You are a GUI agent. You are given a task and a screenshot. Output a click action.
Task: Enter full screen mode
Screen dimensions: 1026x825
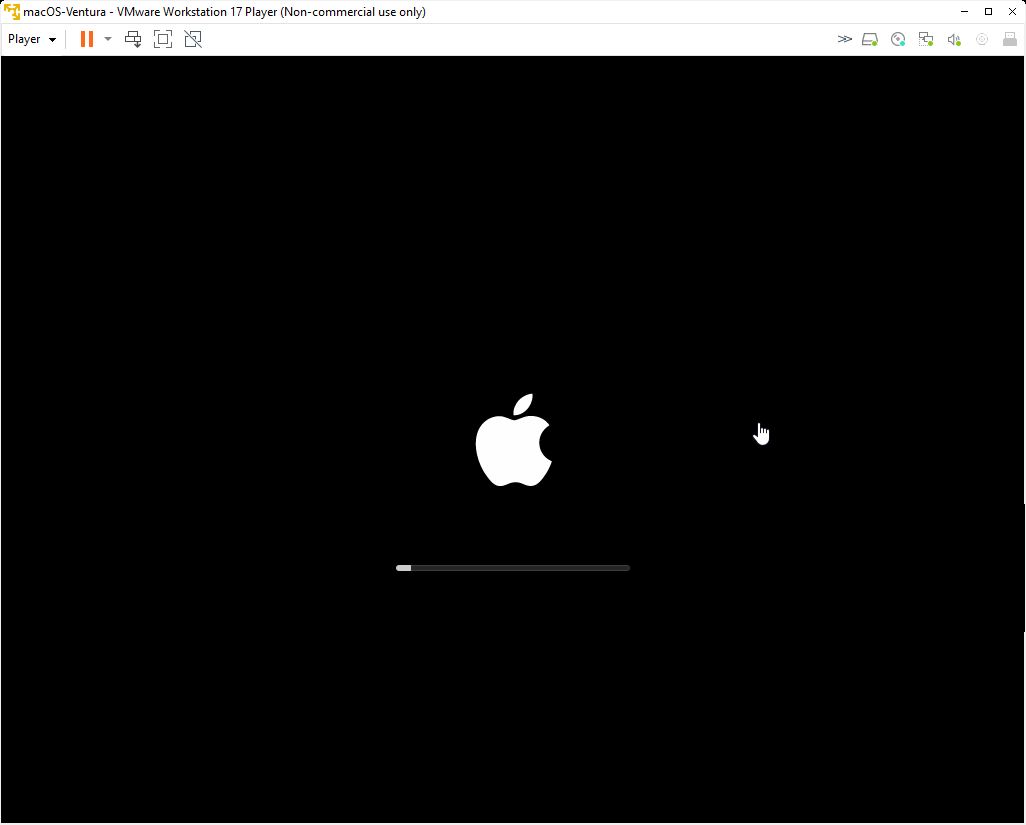coord(163,39)
